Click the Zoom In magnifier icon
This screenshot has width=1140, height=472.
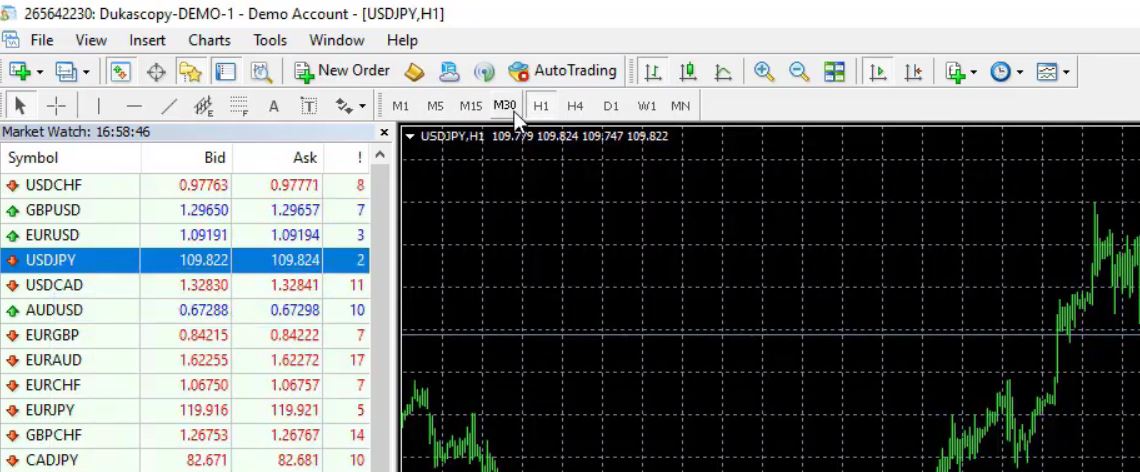click(x=763, y=71)
